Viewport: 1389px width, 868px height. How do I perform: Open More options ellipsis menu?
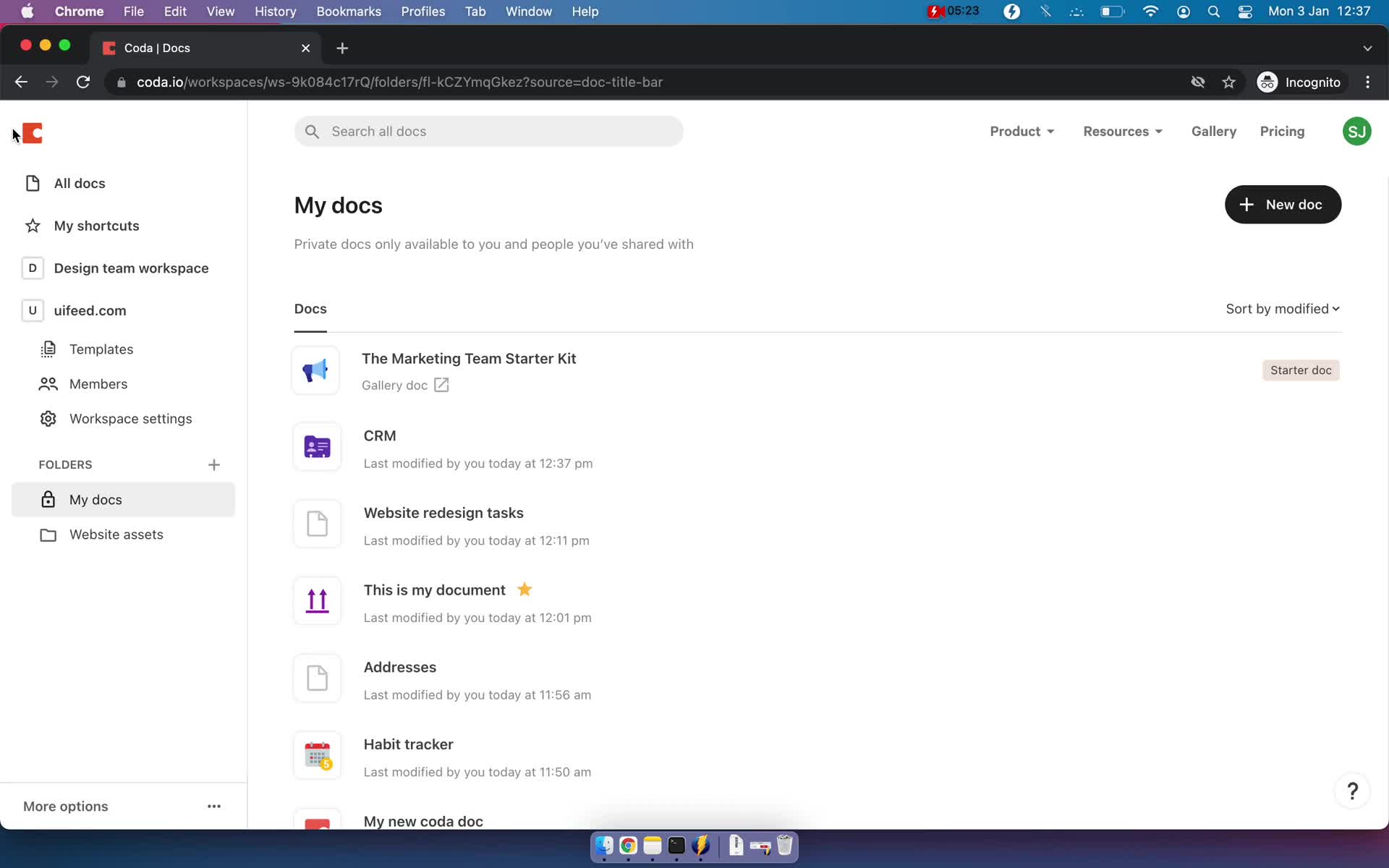click(214, 806)
